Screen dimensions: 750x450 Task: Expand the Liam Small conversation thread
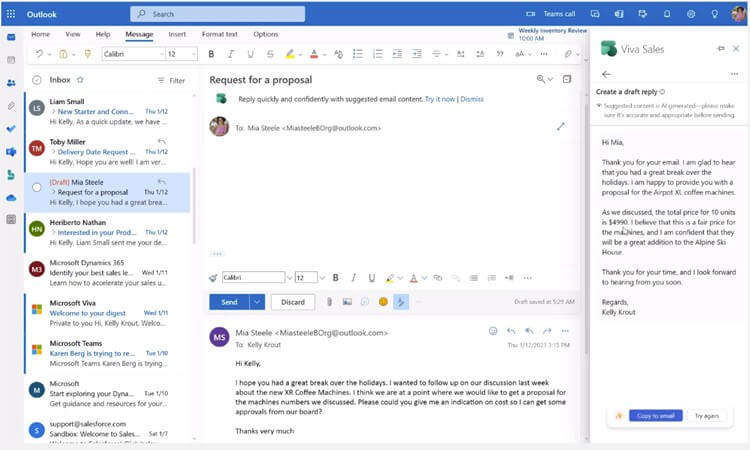click(54, 111)
